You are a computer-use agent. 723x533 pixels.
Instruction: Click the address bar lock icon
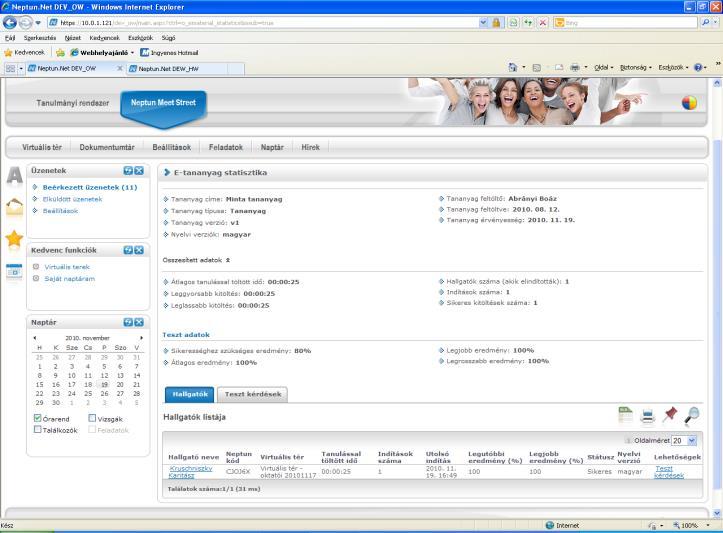496,22
